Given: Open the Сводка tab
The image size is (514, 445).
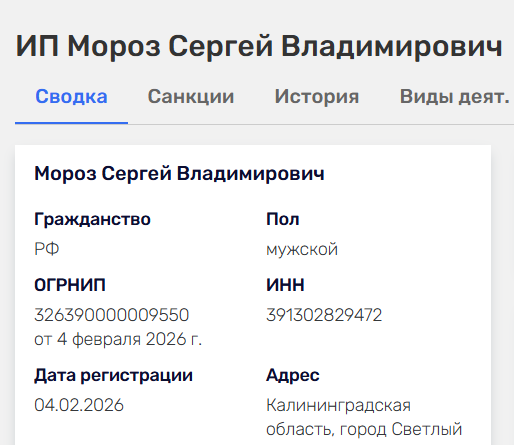Looking at the screenshot, I should [x=71, y=97].
